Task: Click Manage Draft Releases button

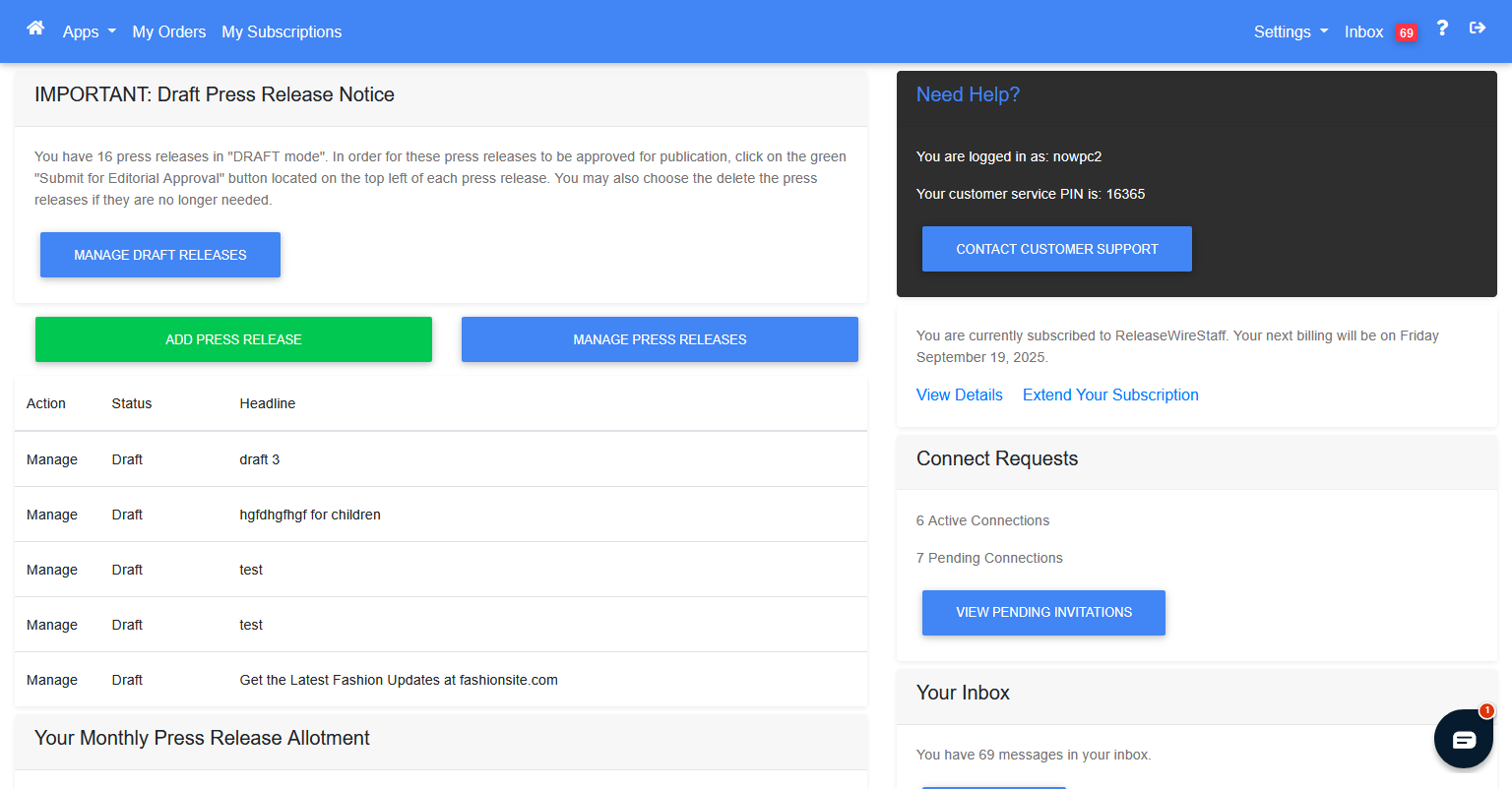Action: 160,255
